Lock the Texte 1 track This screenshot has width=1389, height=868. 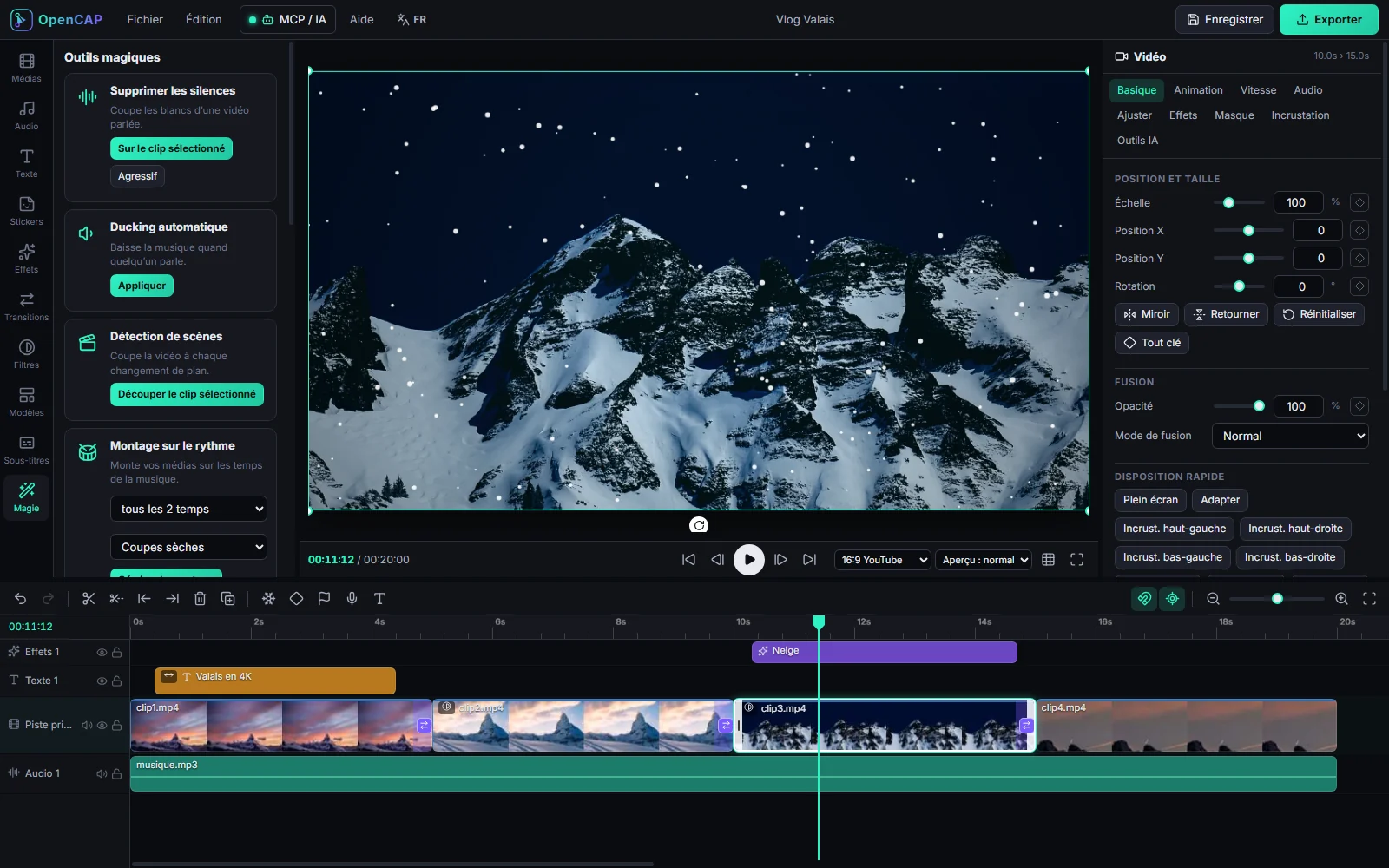pyautogui.click(x=116, y=681)
